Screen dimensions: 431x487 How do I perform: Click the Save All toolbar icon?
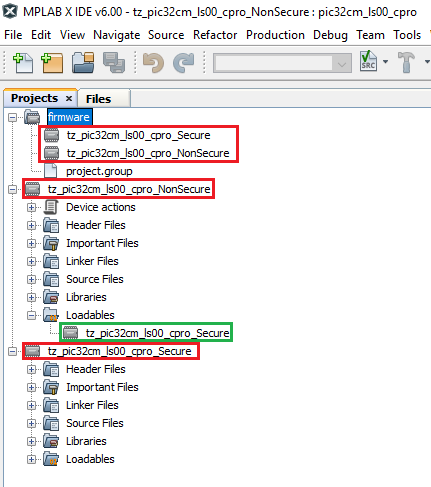[x=114, y=62]
